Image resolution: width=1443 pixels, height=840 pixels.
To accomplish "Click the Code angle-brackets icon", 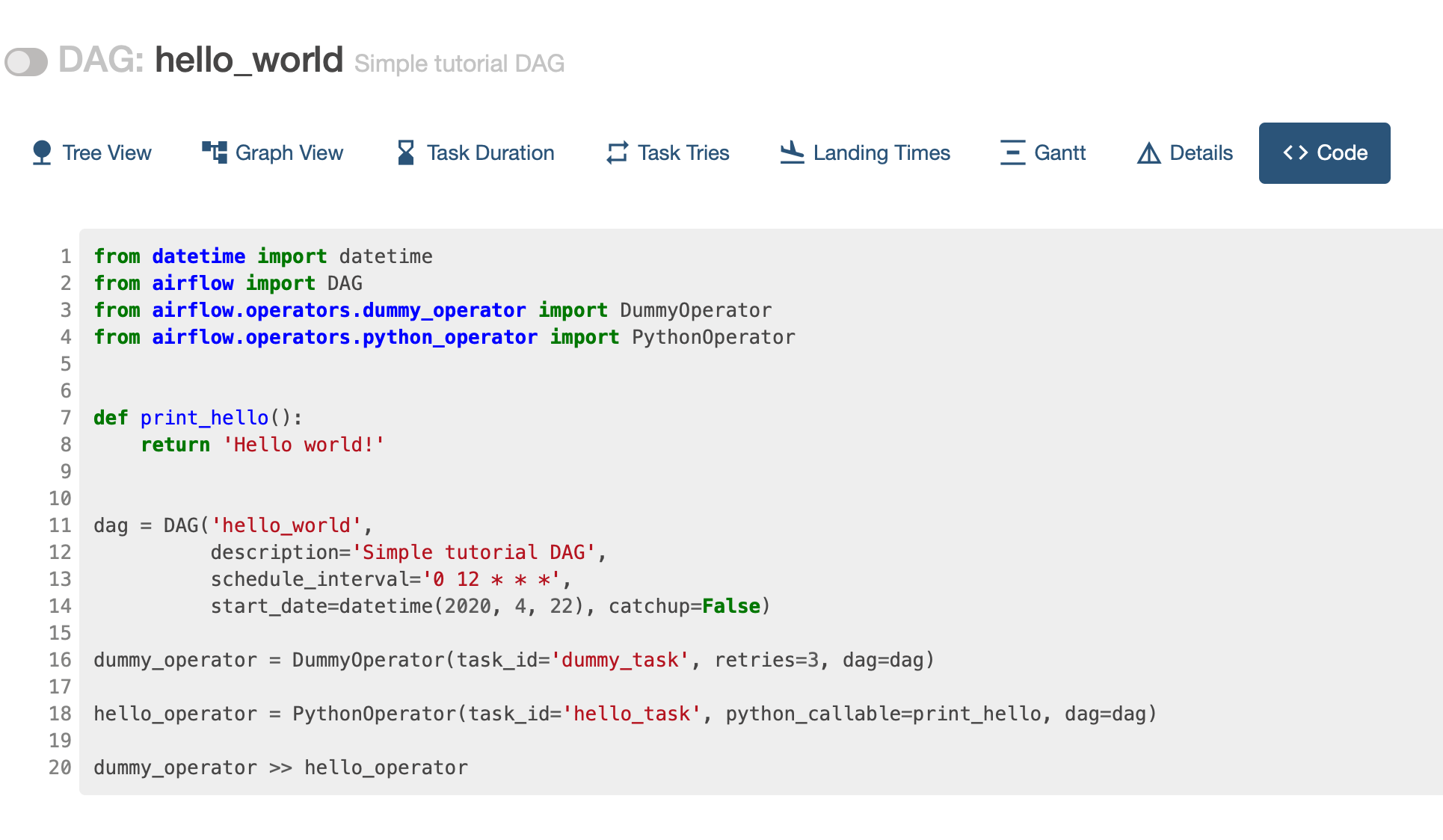I will [x=1295, y=152].
